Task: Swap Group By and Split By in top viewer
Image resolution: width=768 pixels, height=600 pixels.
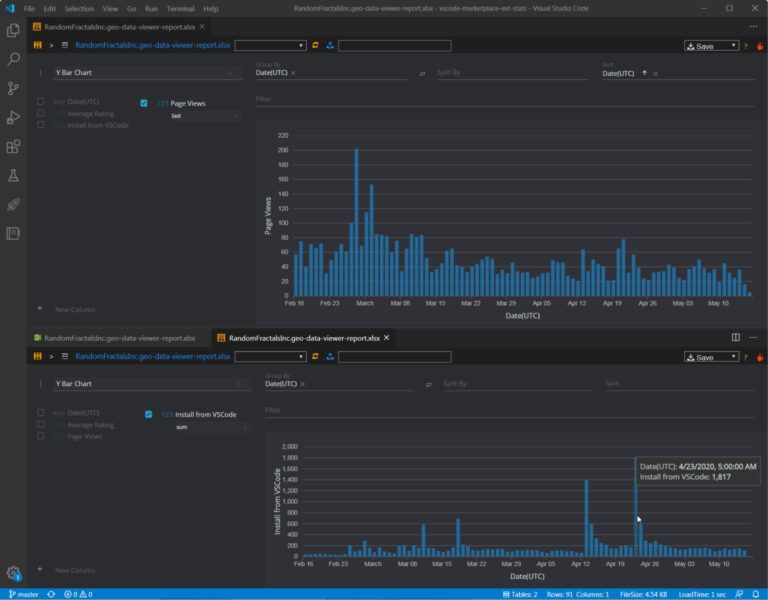Action: (x=422, y=73)
